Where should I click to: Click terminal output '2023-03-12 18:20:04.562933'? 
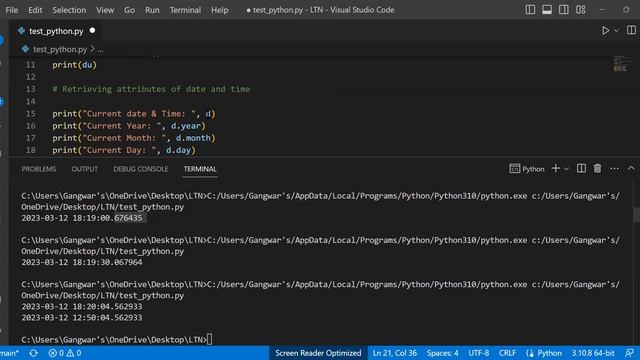[82, 307]
